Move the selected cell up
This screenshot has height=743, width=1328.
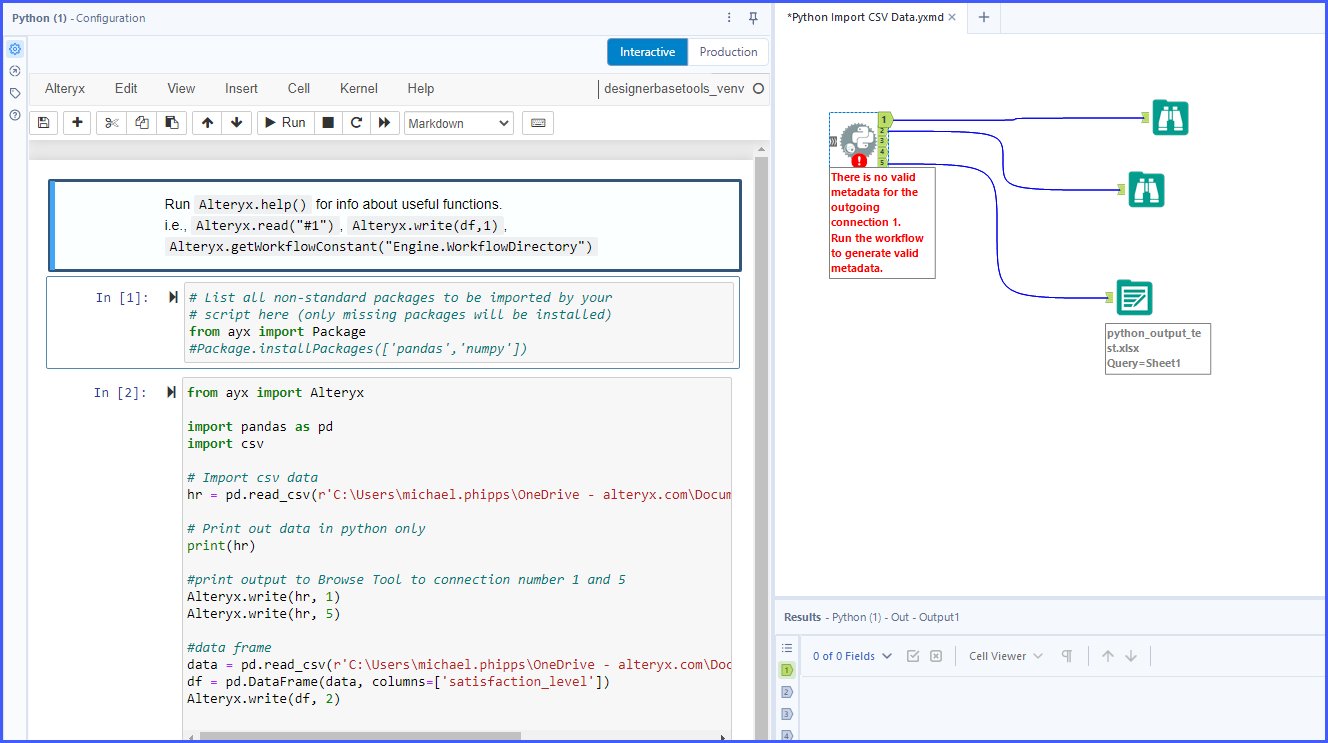click(x=207, y=123)
